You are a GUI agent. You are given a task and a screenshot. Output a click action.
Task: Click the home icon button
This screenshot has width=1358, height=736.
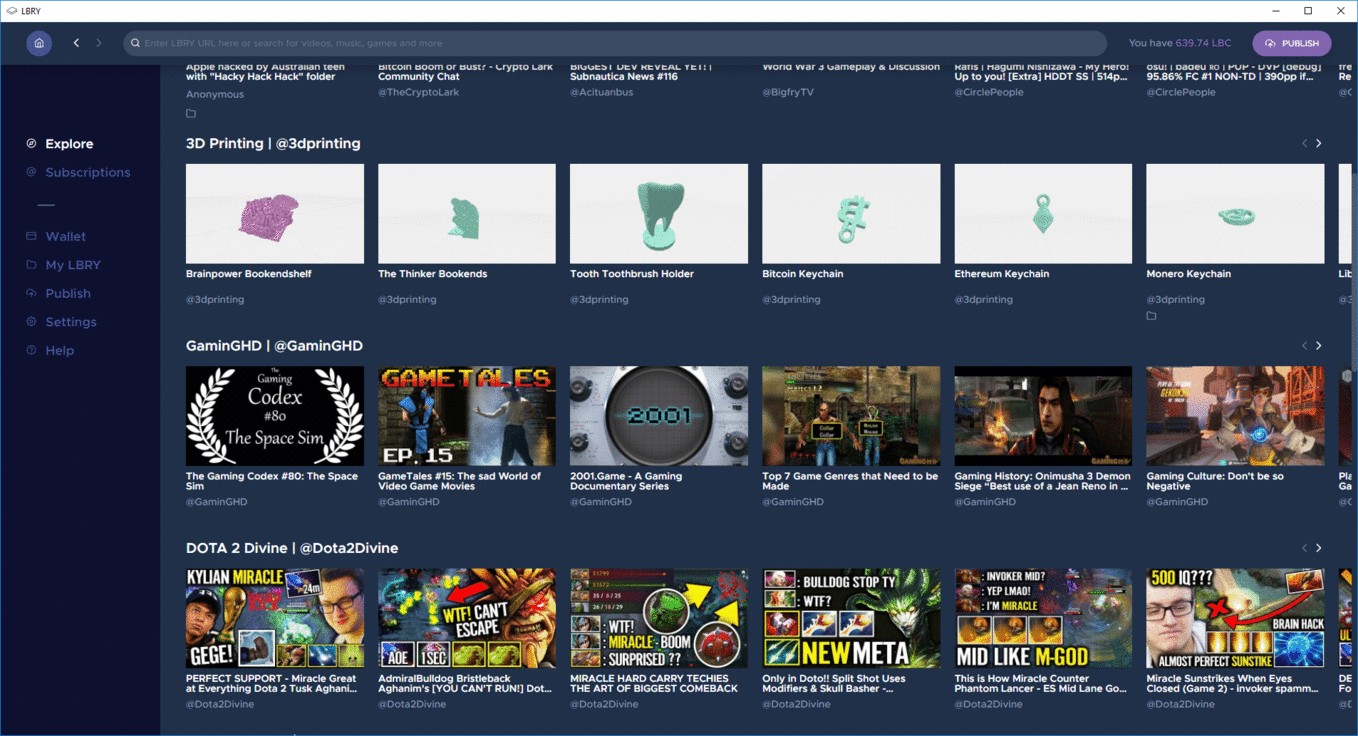click(39, 43)
